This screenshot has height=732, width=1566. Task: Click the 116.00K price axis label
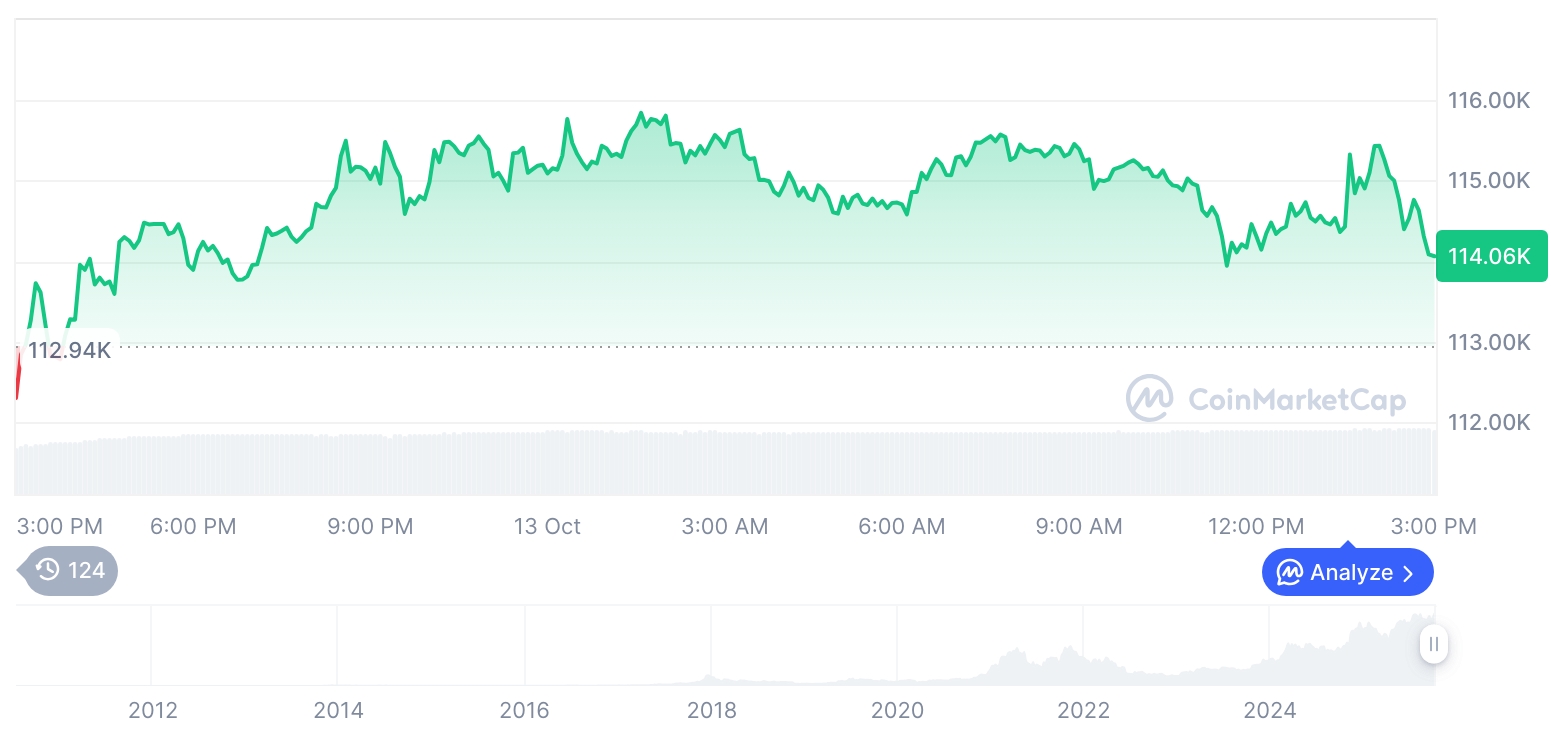(x=1489, y=100)
